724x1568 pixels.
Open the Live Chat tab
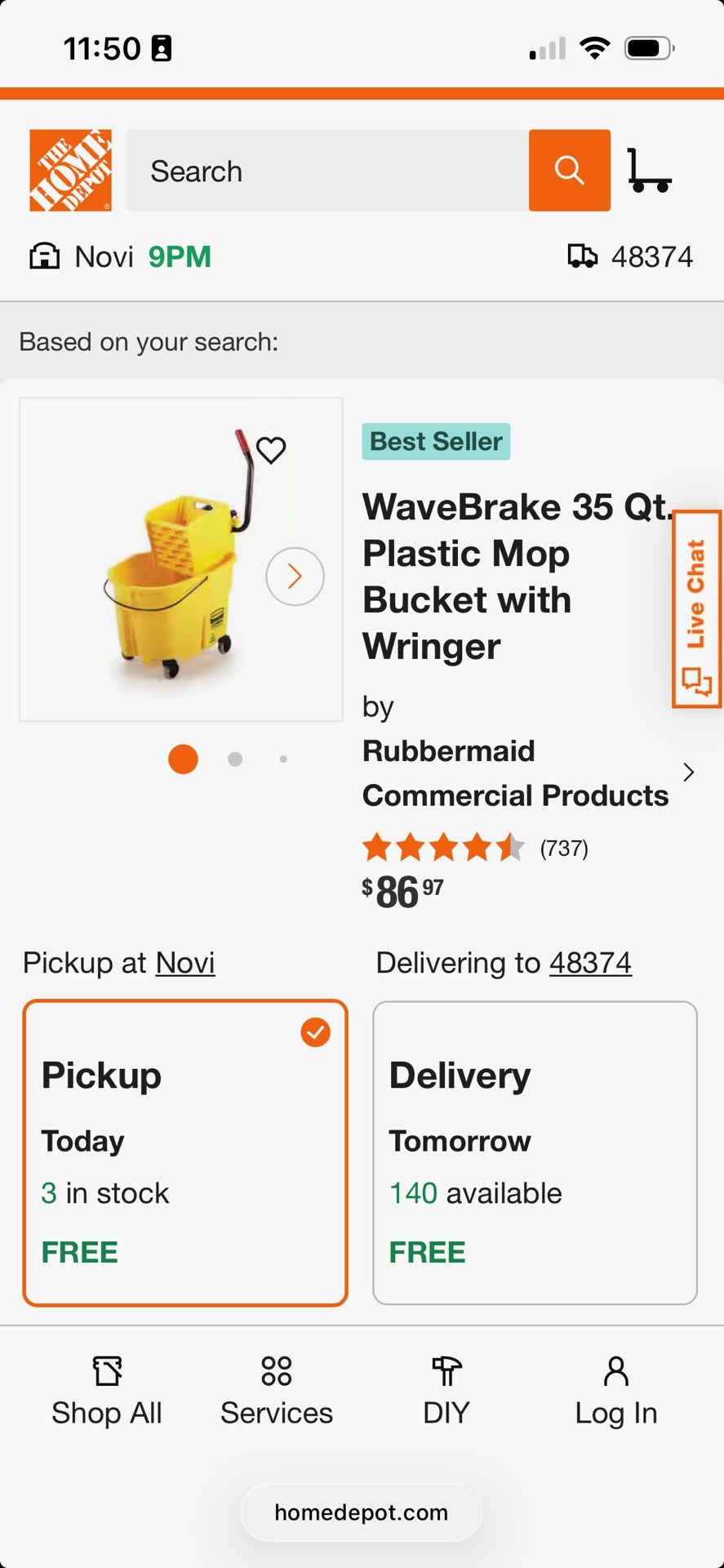(696, 609)
